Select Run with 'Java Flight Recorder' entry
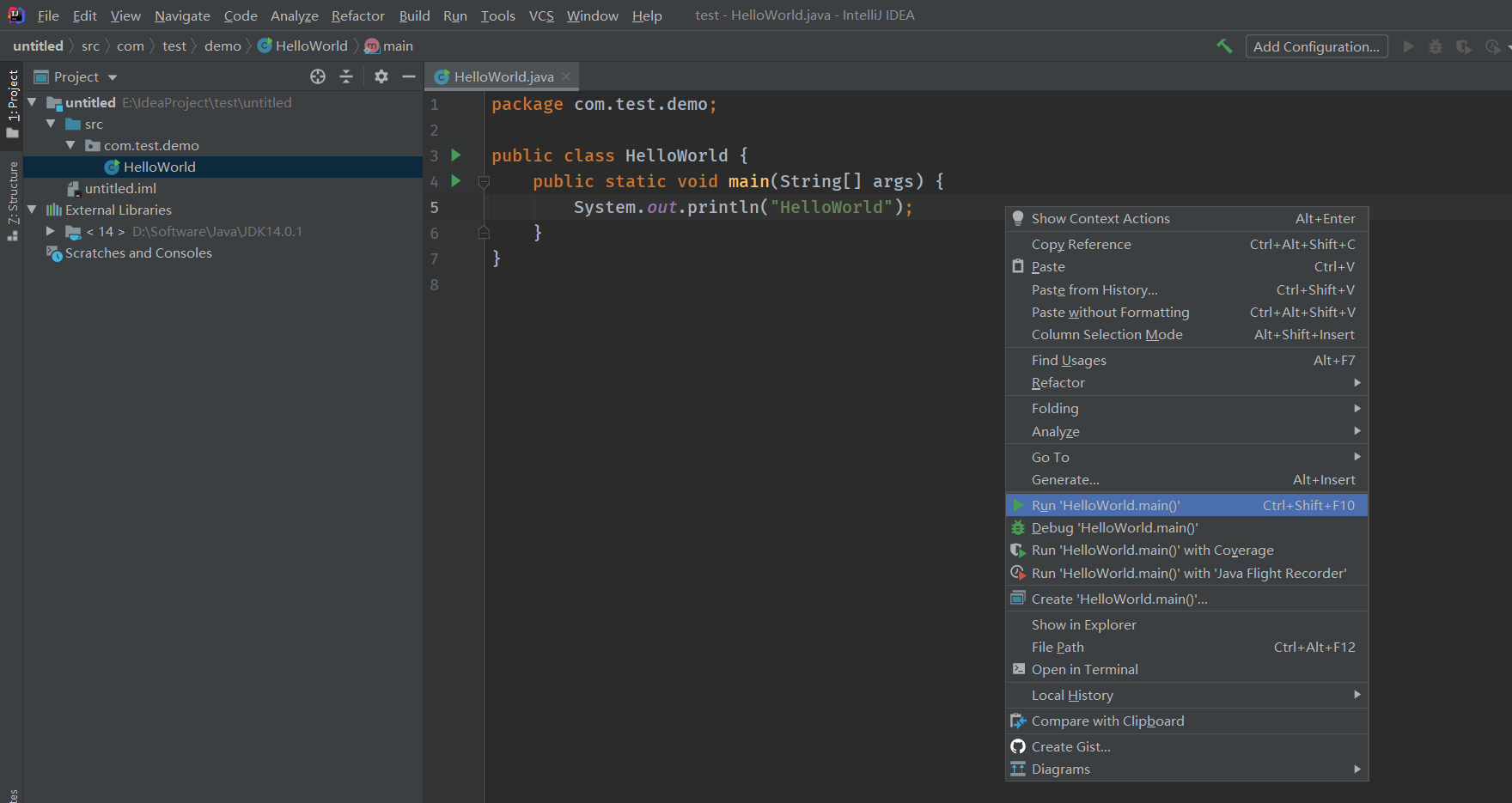Screen dimensions: 1512x803 pyautogui.click(x=1186, y=574)
